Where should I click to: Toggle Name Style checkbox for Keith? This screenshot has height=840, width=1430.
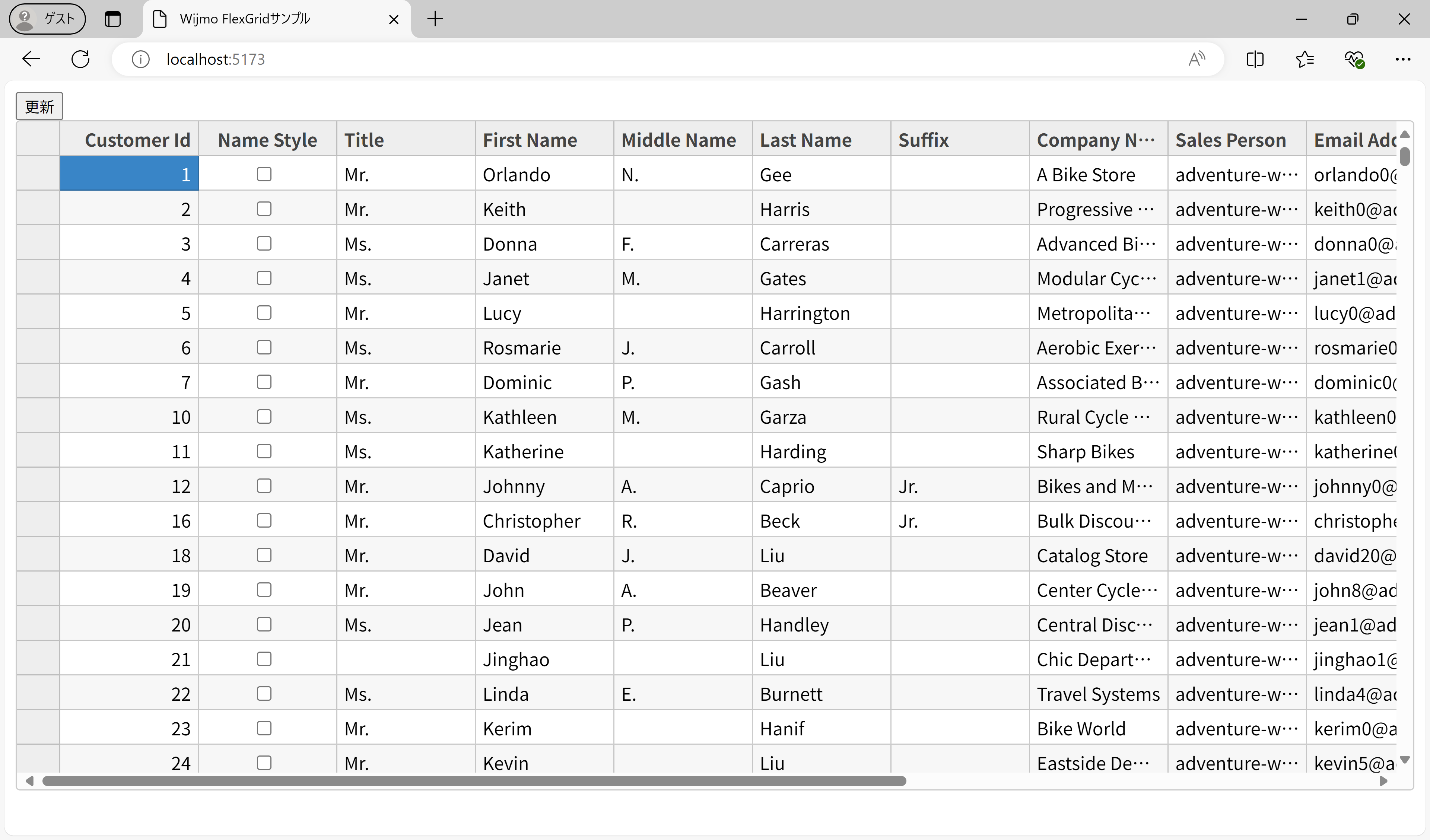point(264,208)
